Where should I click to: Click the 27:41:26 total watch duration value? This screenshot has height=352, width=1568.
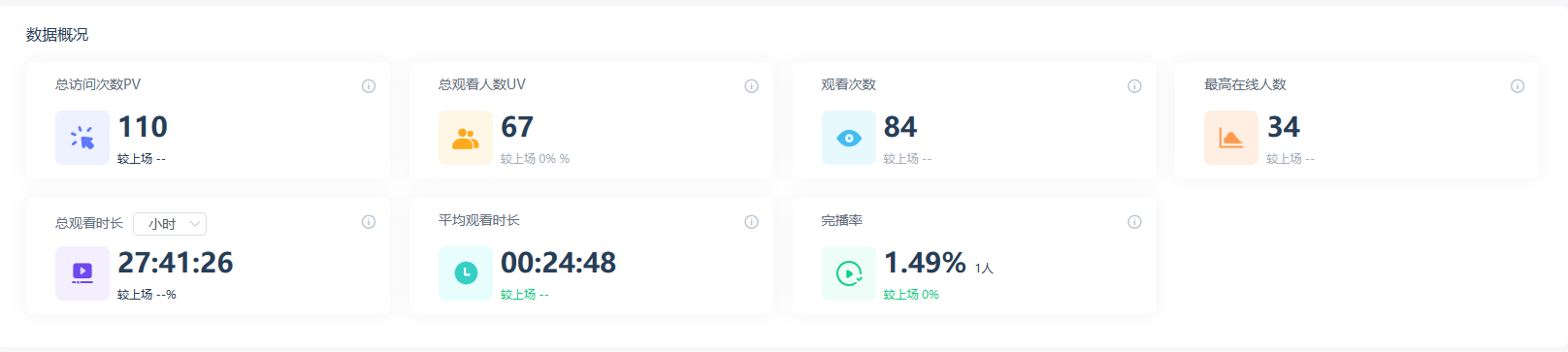click(176, 263)
